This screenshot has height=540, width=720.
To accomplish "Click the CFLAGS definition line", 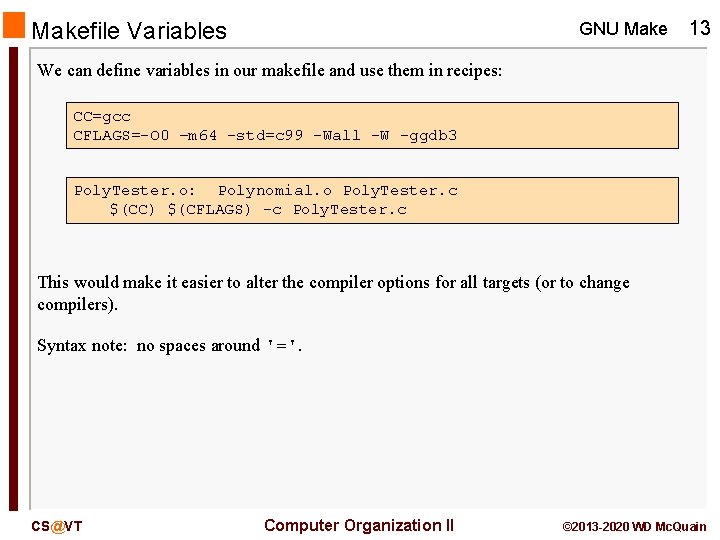I will pos(265,135).
